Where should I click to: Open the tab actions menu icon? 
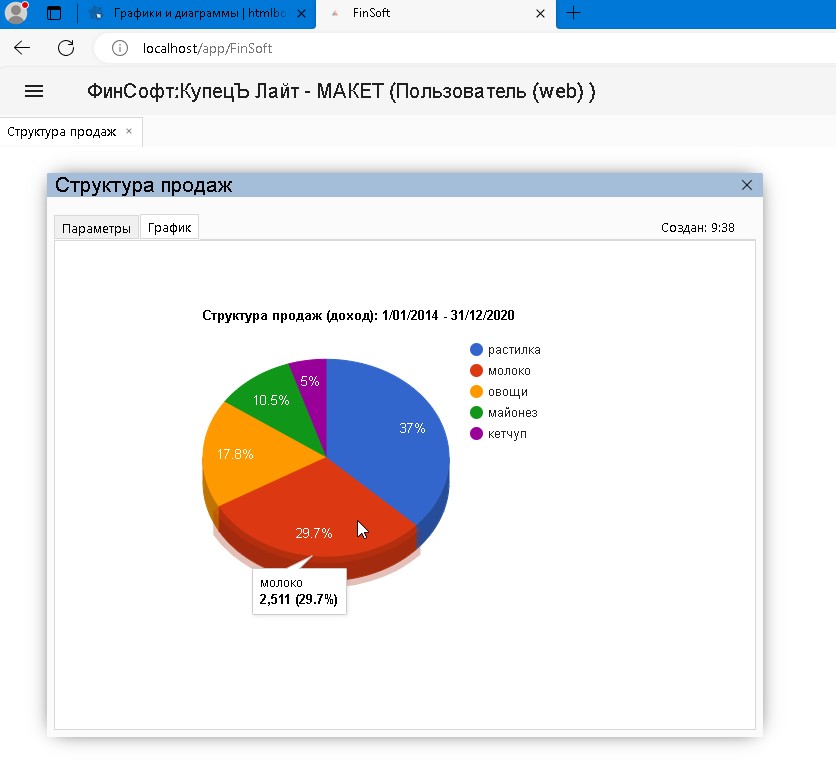pyautogui.click(x=54, y=13)
